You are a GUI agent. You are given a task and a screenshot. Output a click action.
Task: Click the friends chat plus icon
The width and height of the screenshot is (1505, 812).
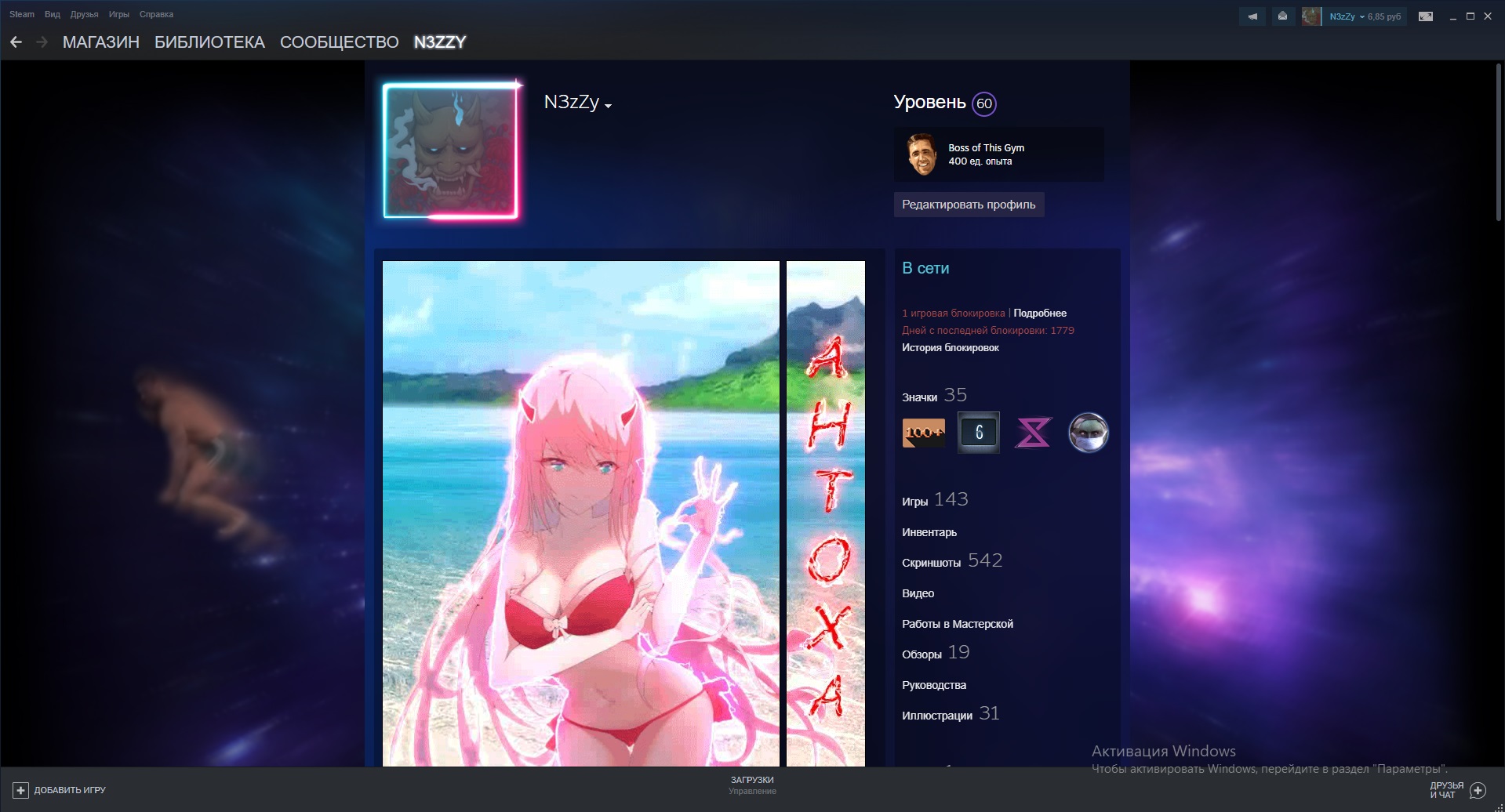click(x=1478, y=790)
